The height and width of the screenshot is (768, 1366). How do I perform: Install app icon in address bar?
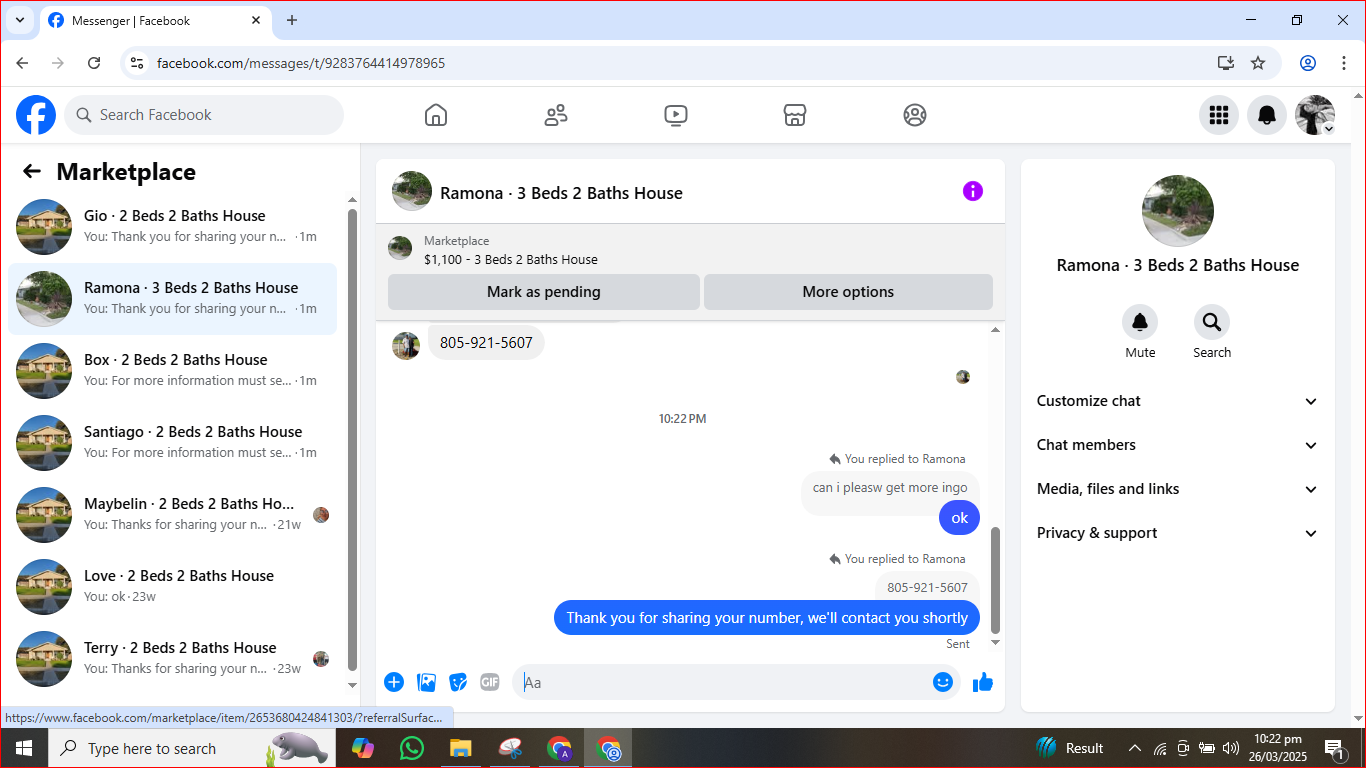coord(1226,63)
